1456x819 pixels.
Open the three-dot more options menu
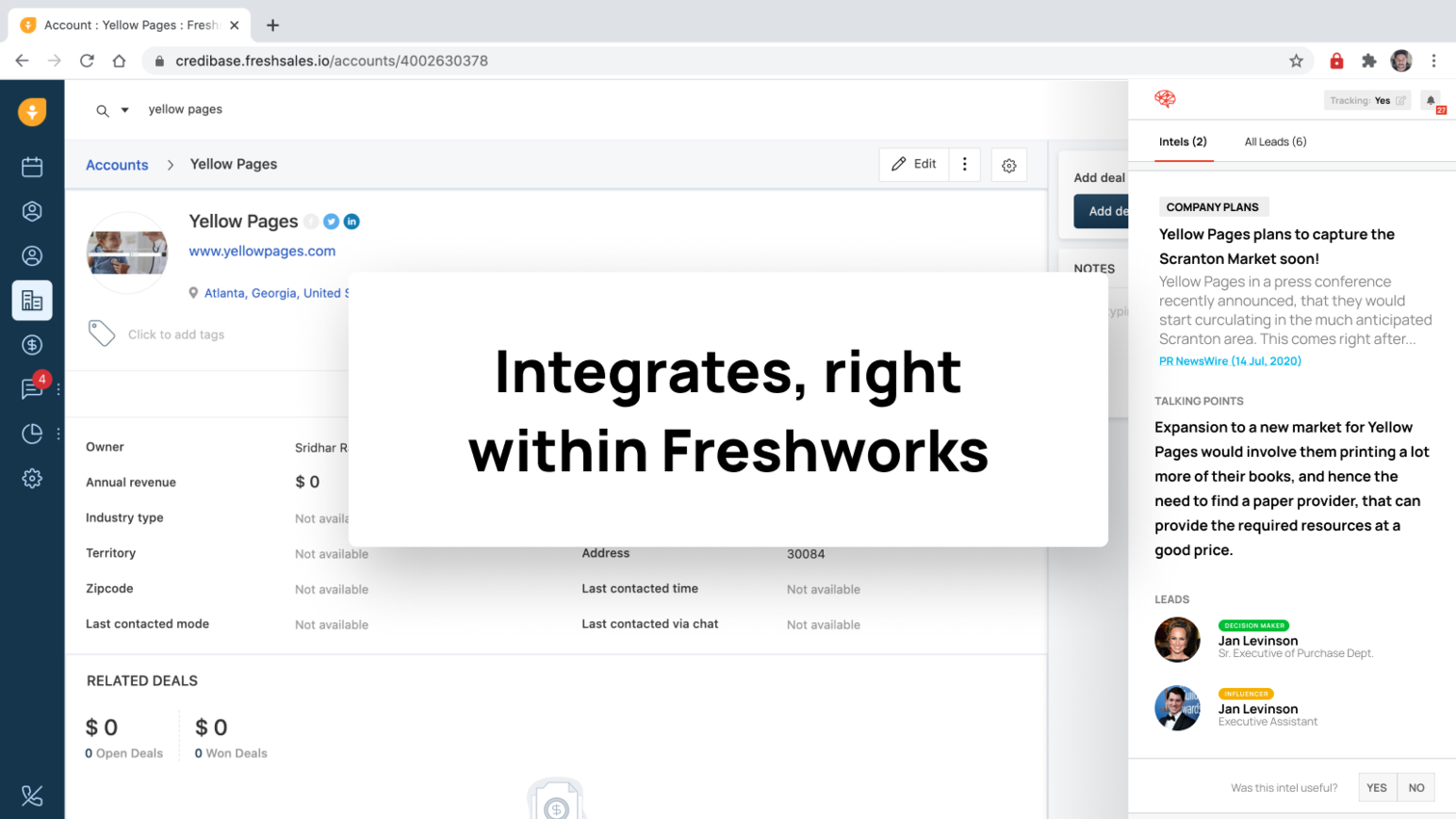[x=965, y=165]
